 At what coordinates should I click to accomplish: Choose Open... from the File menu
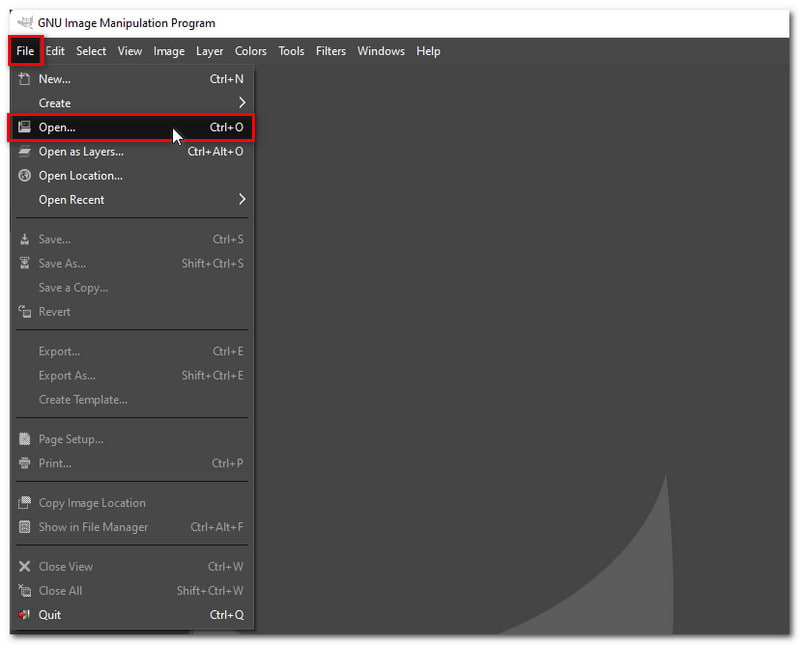point(132,127)
